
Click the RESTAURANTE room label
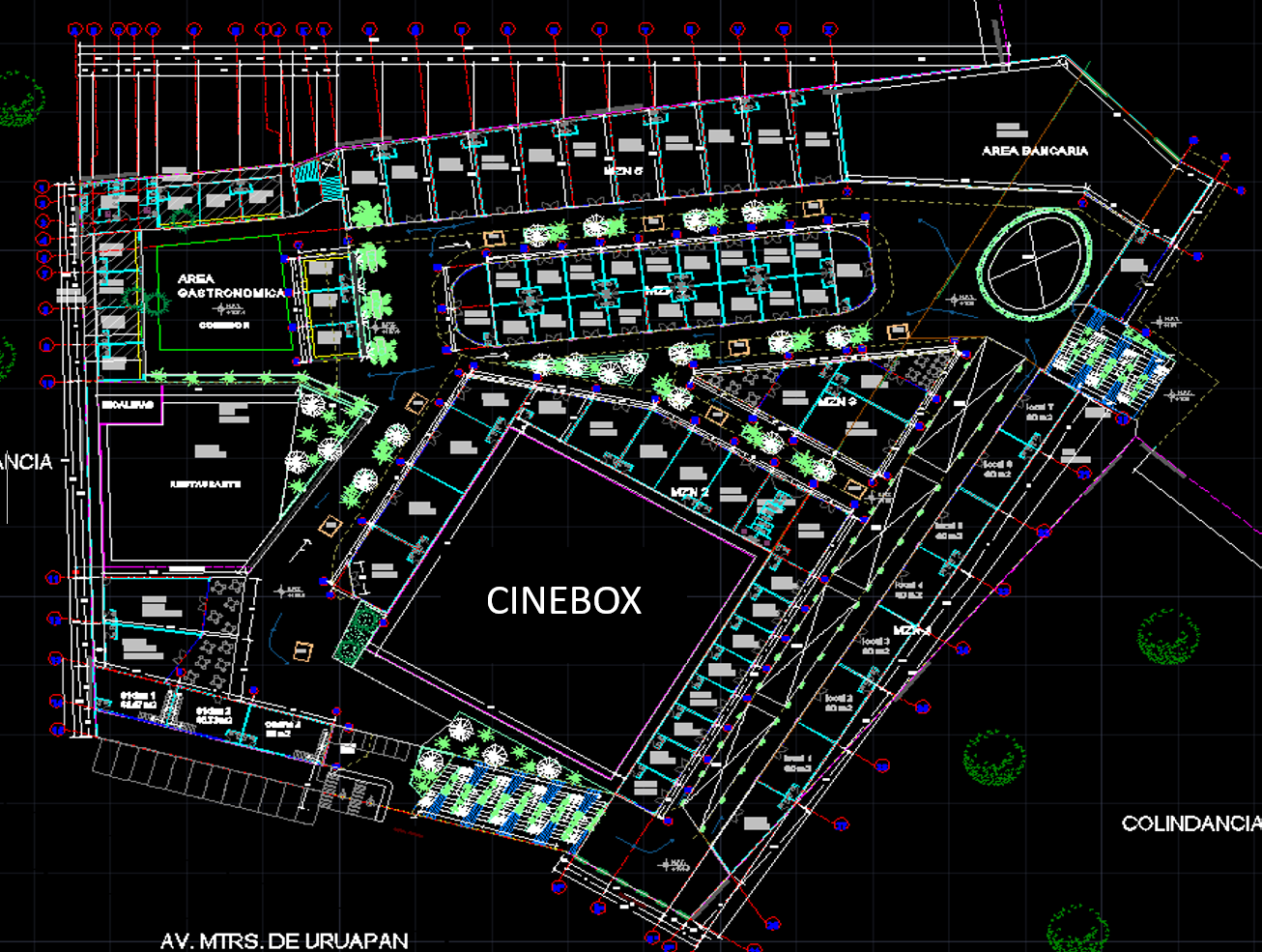205,483
